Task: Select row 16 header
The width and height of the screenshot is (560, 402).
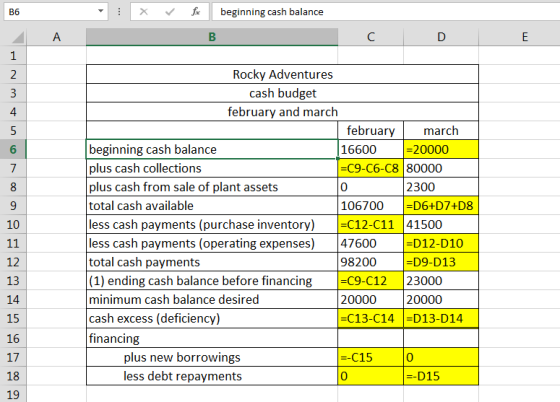Action: [x=13, y=338]
